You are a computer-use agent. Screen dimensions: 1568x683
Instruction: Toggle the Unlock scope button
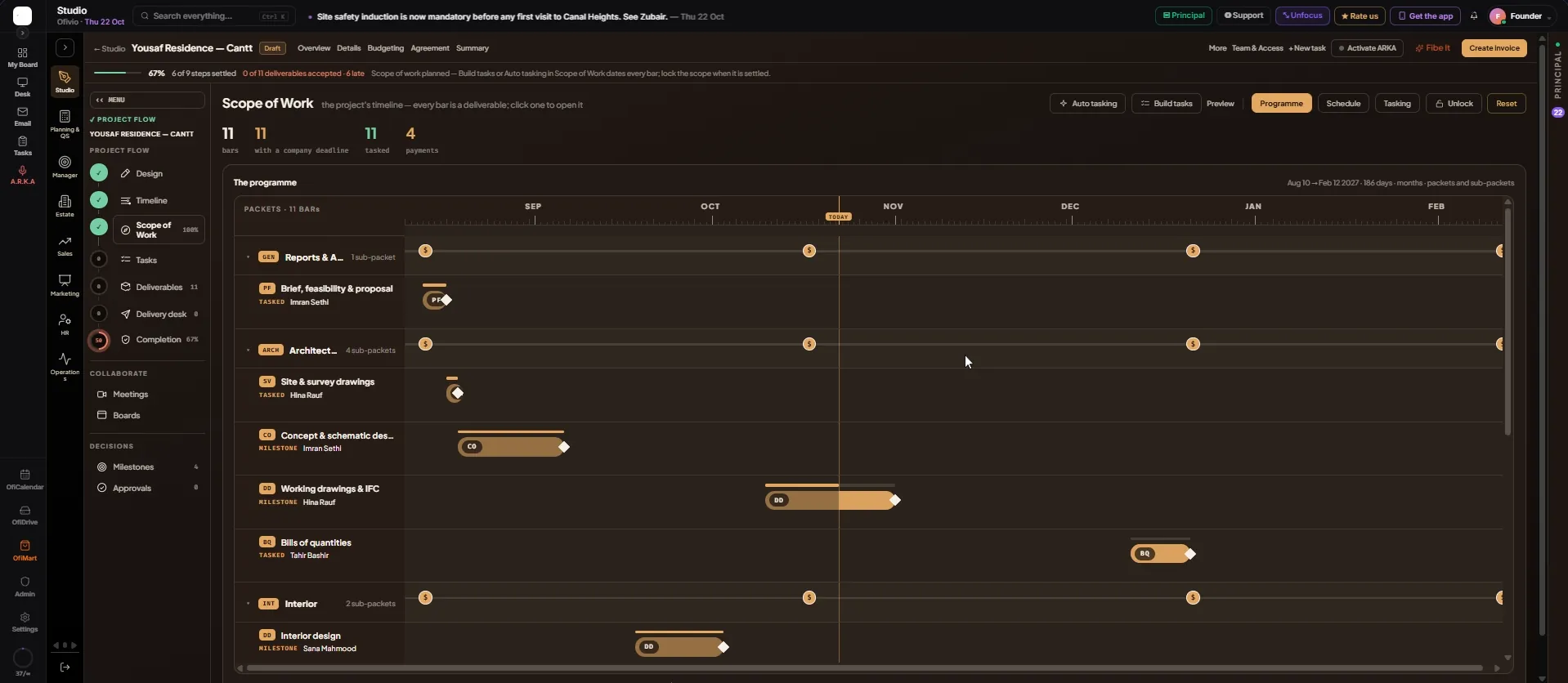tap(1454, 104)
